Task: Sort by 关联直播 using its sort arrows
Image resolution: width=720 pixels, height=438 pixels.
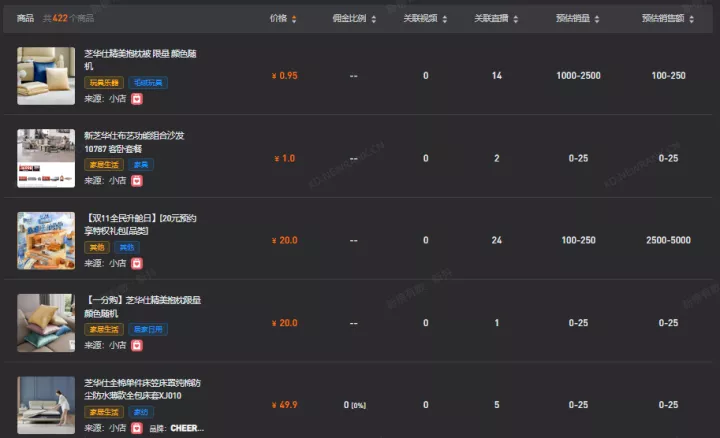Action: coord(516,19)
